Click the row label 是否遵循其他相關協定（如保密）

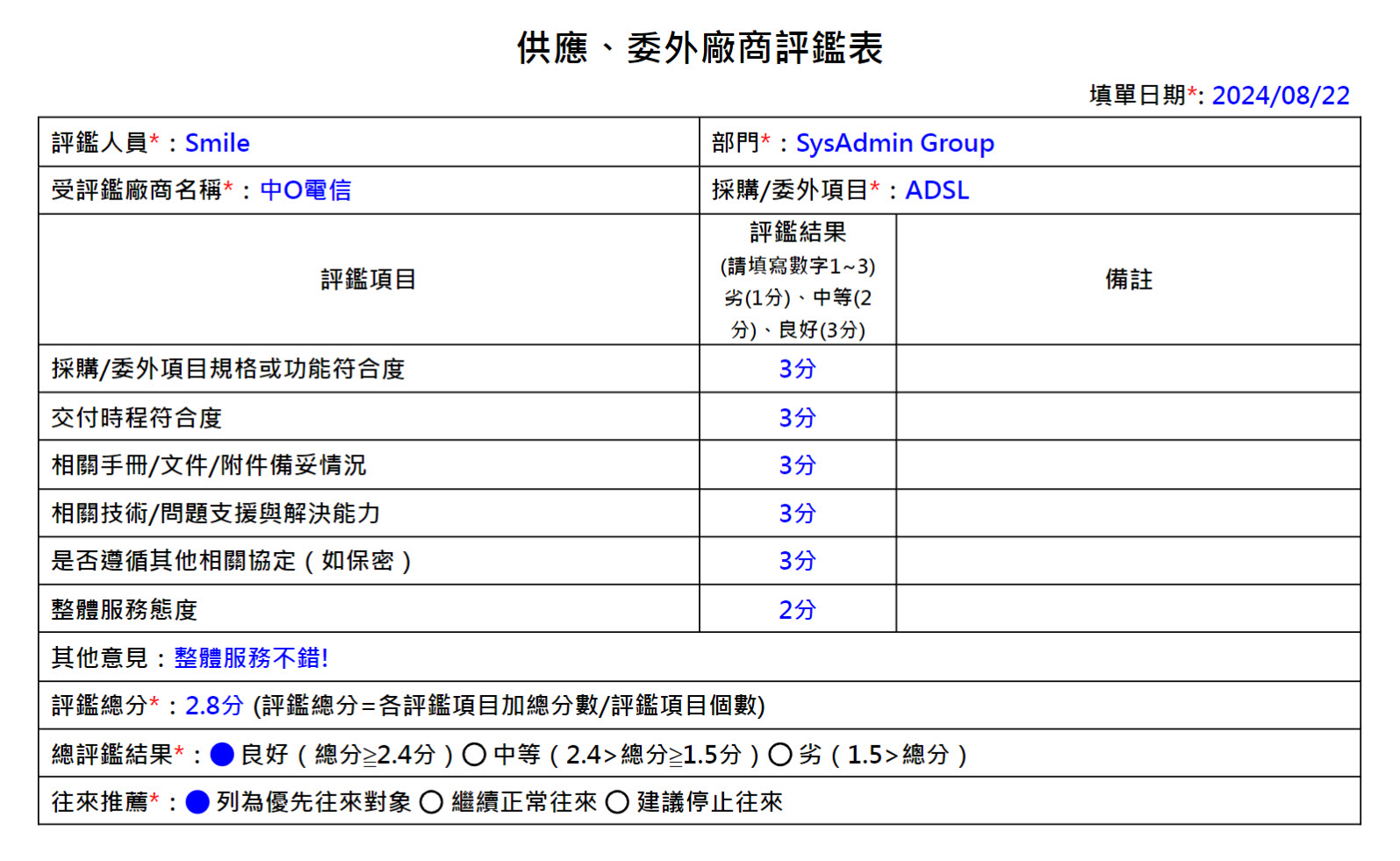point(232,560)
